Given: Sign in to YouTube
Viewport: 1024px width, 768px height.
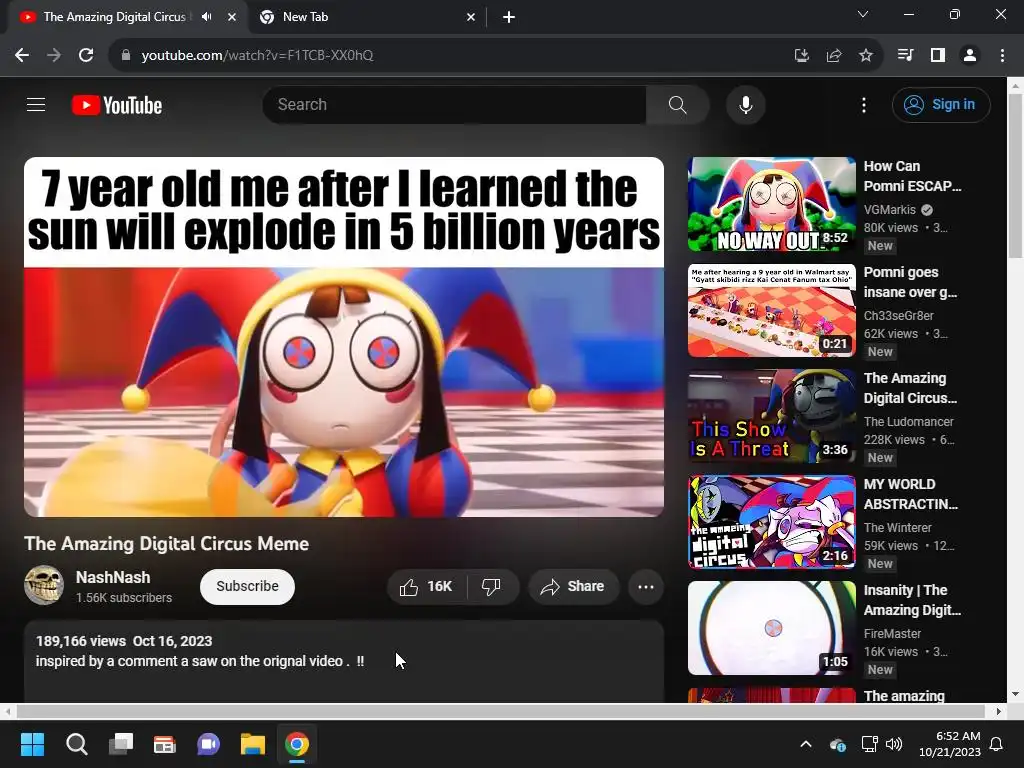Looking at the screenshot, I should click(940, 104).
